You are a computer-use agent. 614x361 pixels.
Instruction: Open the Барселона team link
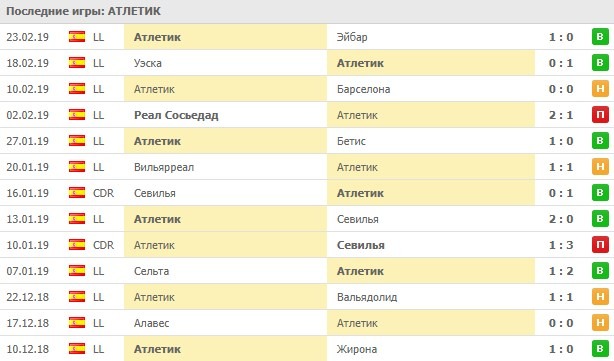(363, 89)
